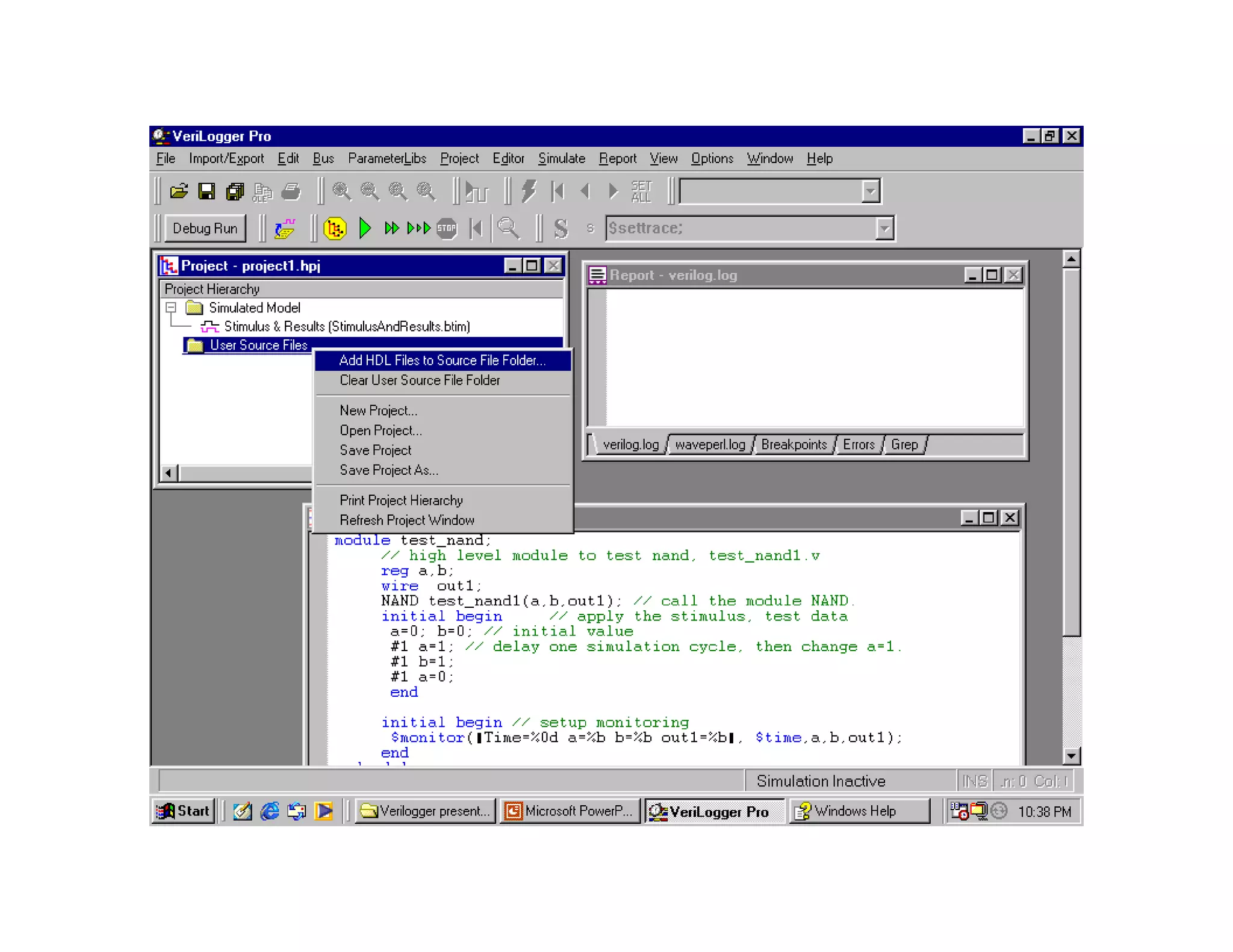This screenshot has width=1233, height=952.
Task: Select Clear User Source File Folder
Action: (420, 380)
